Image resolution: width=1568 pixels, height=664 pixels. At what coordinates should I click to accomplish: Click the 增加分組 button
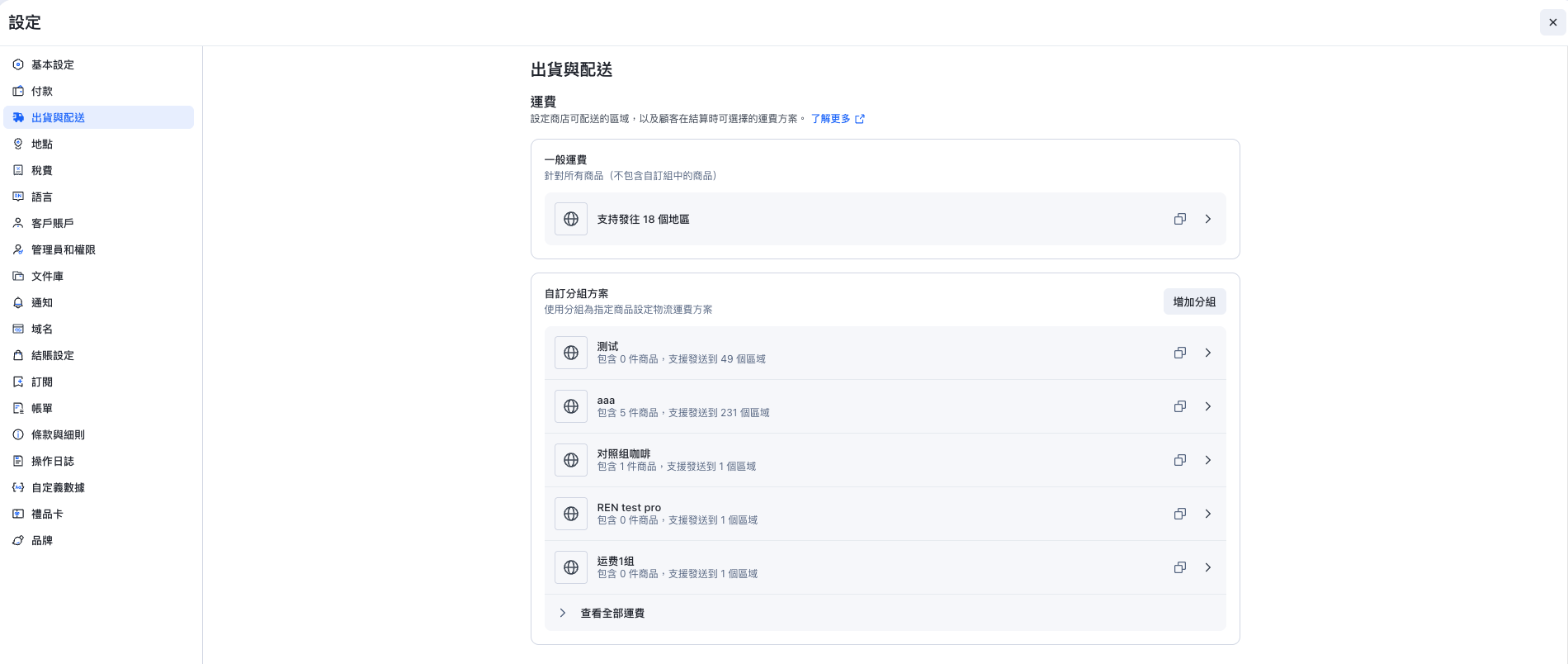pos(1194,301)
